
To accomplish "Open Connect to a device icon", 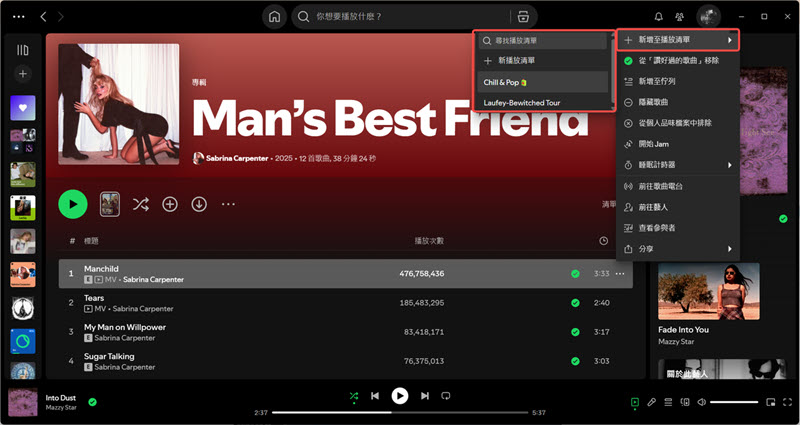I will [685, 402].
